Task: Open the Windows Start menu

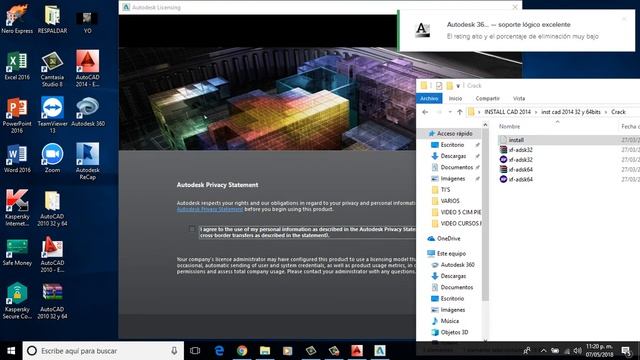Action: coord(11,351)
